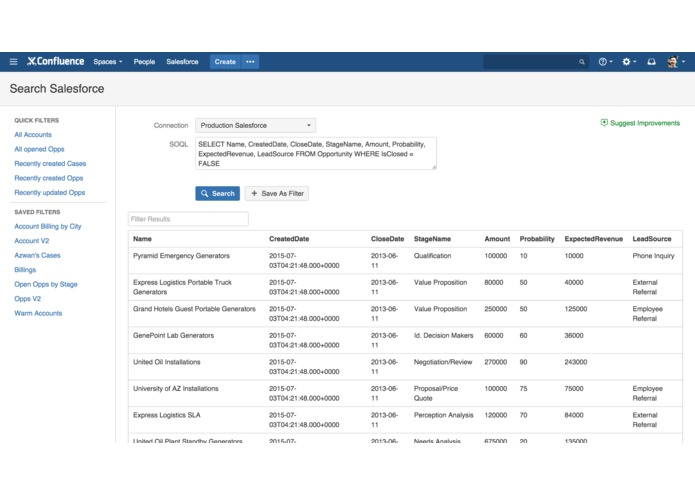Screen dimensions: 695x494
Task: Click the Qualification stage cell
Action: [x=433, y=256]
